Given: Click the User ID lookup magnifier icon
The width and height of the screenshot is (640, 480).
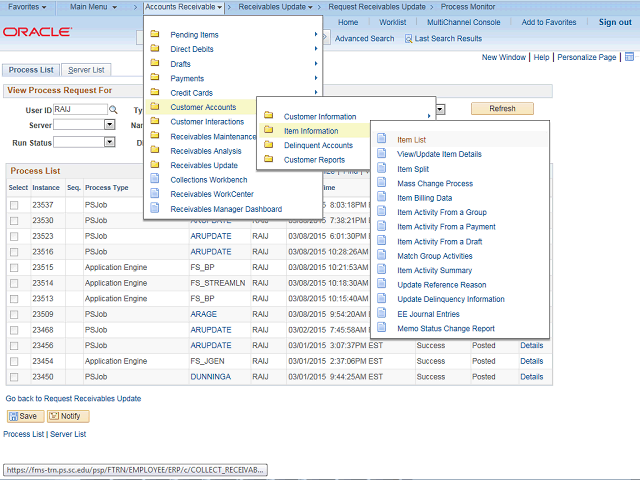Looking at the screenshot, I should (x=113, y=110).
